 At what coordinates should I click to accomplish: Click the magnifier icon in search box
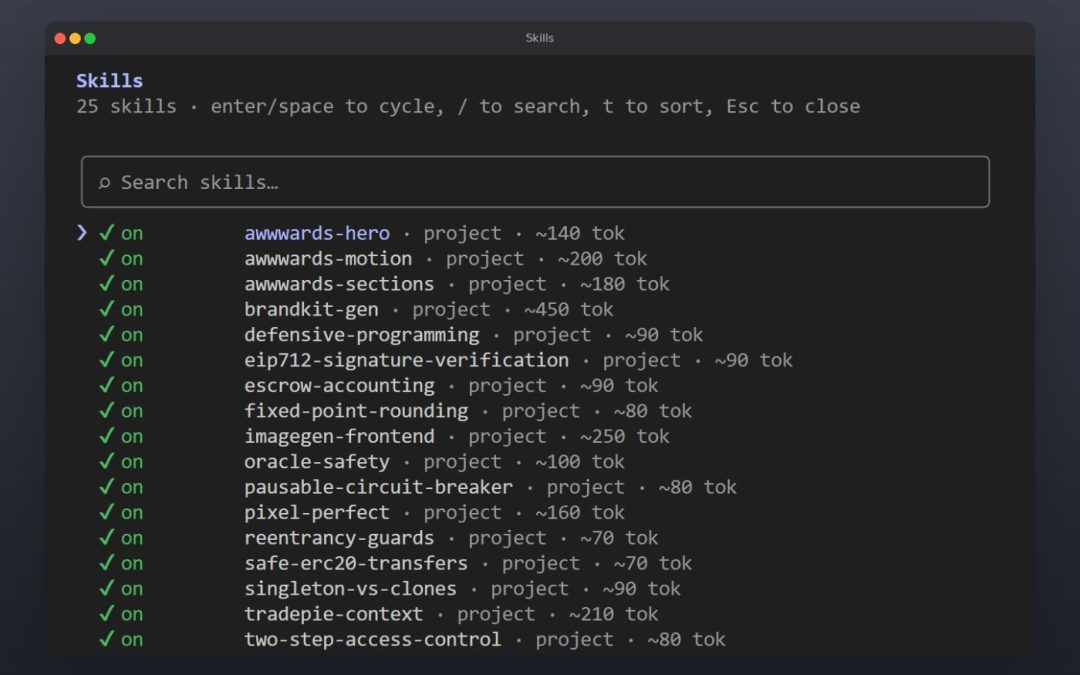tap(104, 183)
